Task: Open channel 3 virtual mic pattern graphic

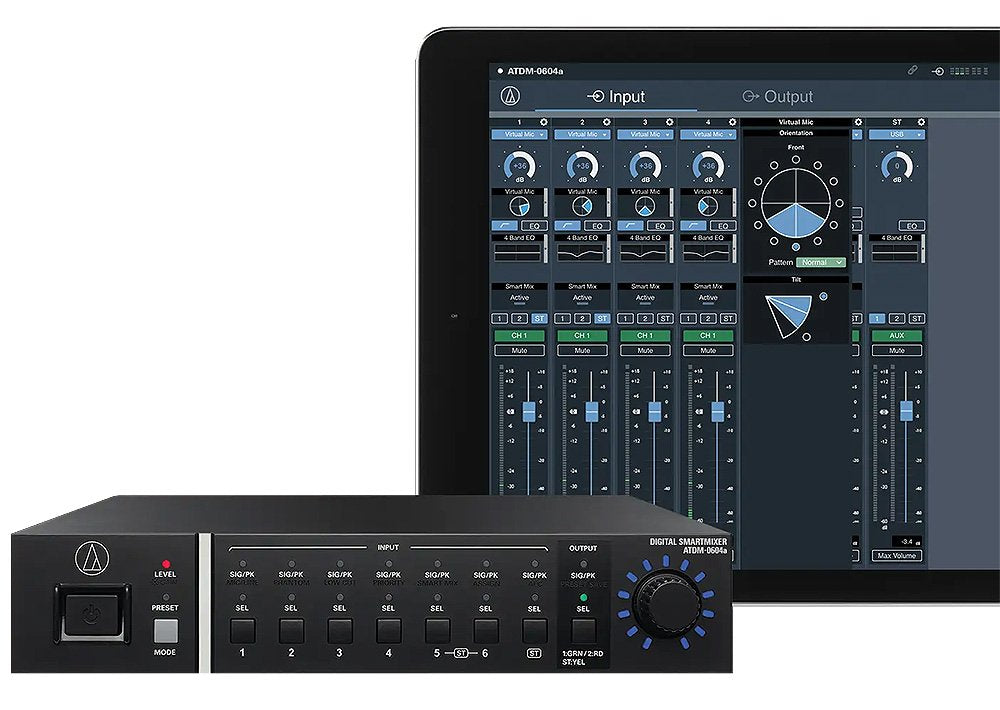Action: click(645, 206)
